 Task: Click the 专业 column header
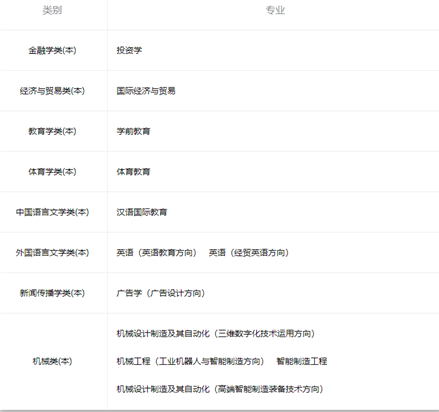(275, 10)
